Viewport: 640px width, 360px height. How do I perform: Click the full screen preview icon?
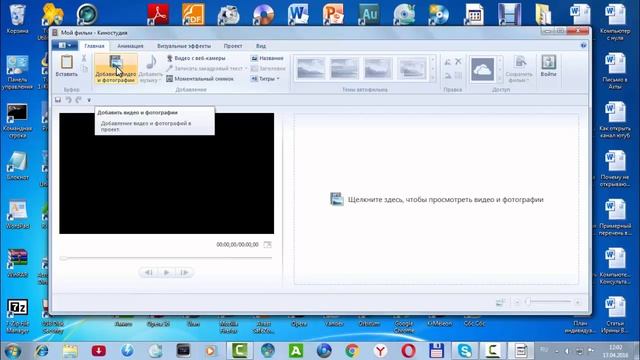click(x=267, y=244)
